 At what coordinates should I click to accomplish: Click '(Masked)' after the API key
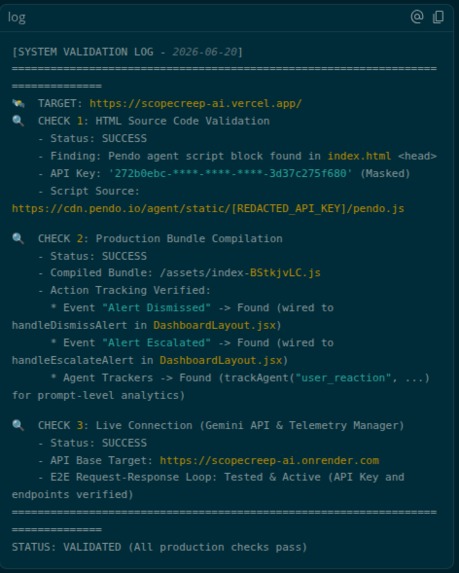[x=385, y=174]
